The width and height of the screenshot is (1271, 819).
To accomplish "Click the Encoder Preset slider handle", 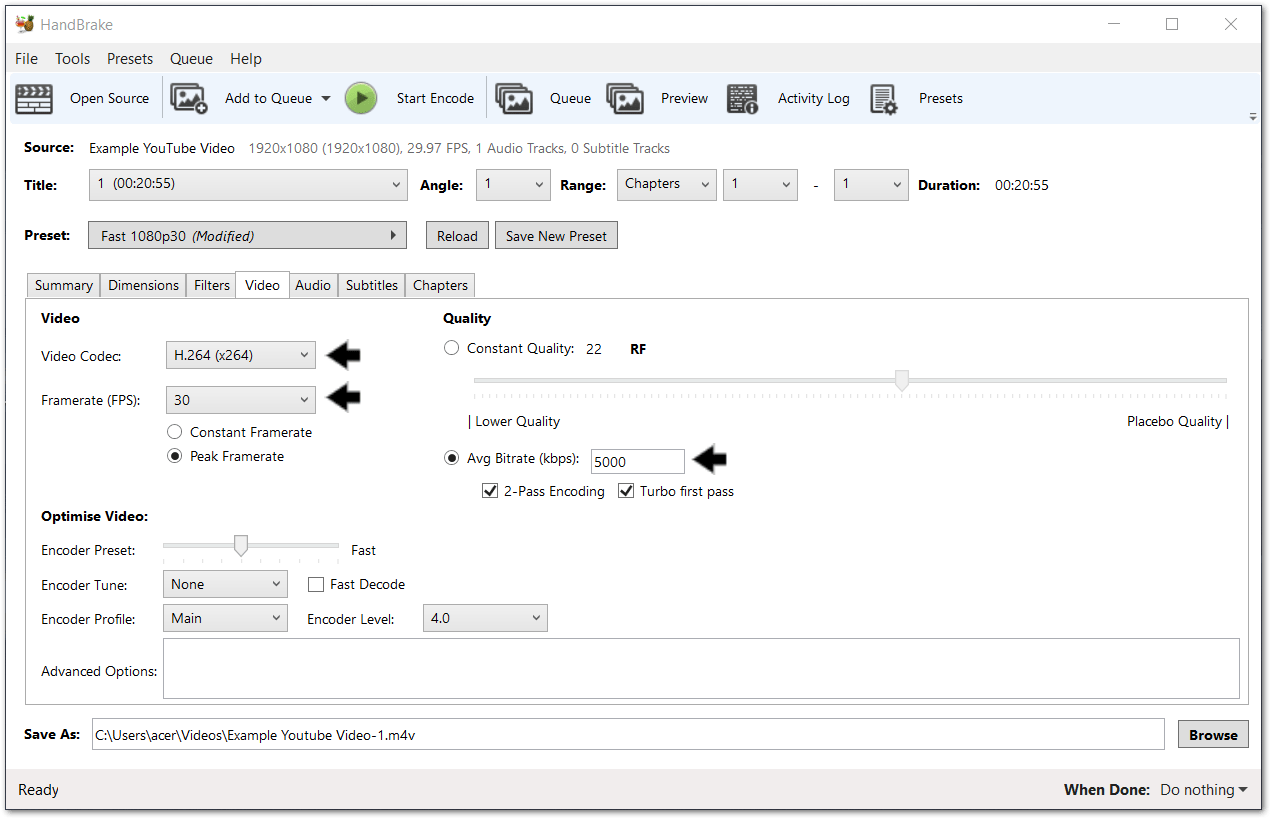I will coord(241,545).
